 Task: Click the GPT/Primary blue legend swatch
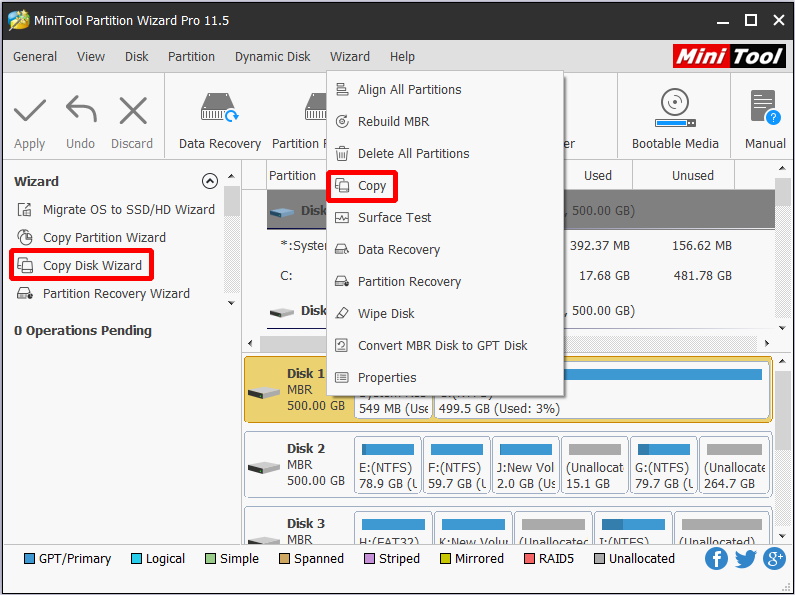point(29,559)
